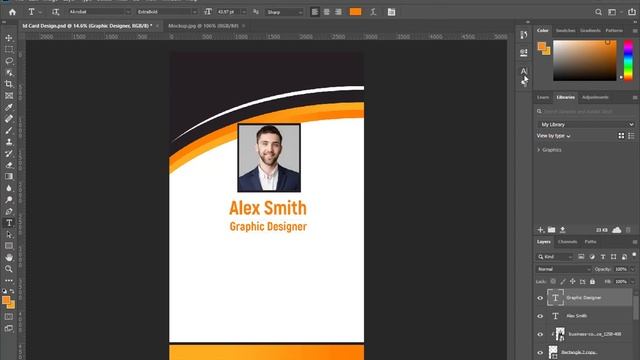640x360 pixels.
Task: Open the Create Warped Text dialog
Action: click(x=373, y=12)
